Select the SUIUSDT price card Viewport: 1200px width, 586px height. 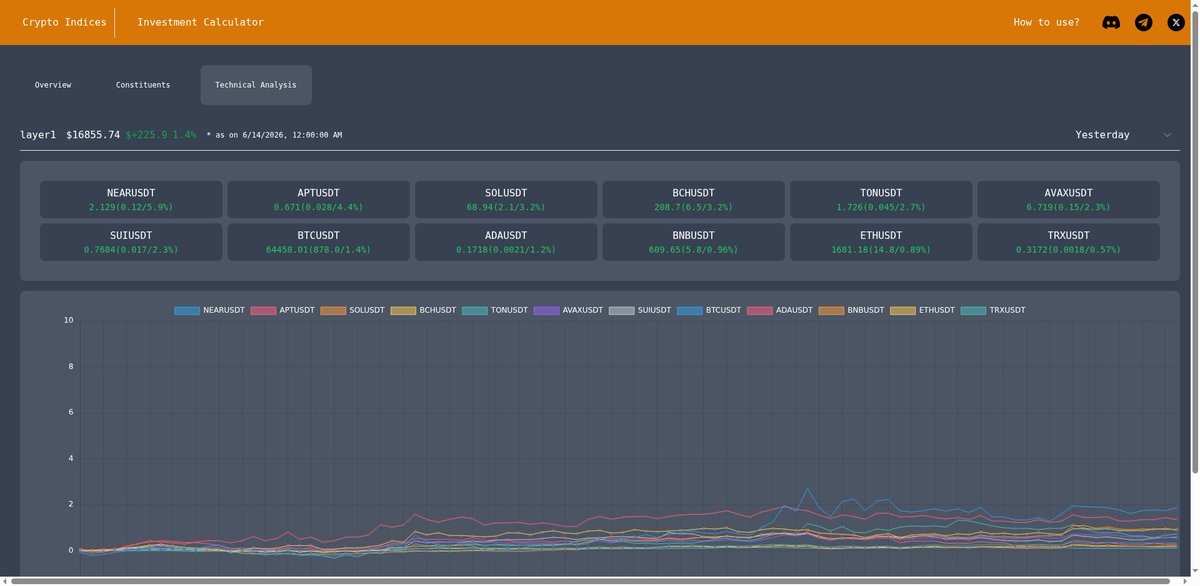pyautogui.click(x=131, y=242)
